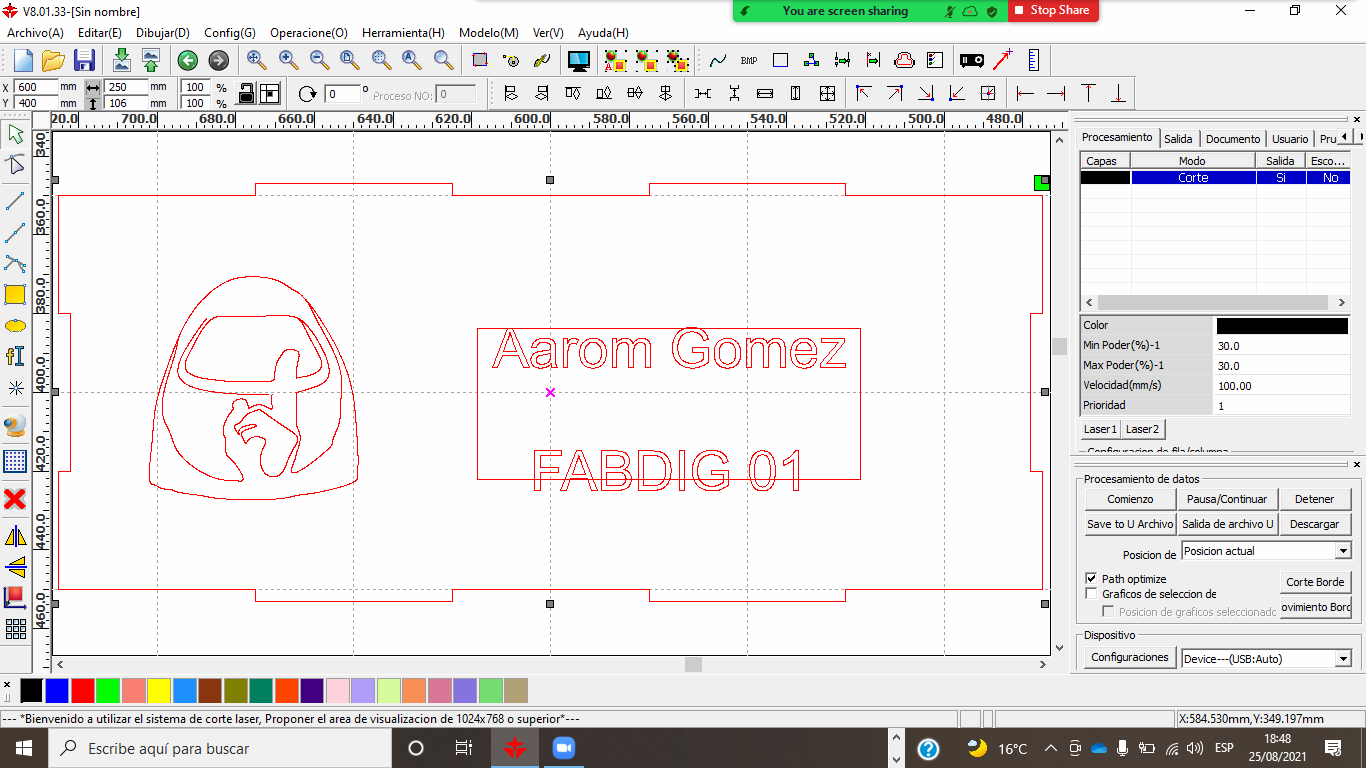This screenshot has width=1366, height=768.
Task: Select the yellow rectangle drawing tool
Action: coord(15,294)
